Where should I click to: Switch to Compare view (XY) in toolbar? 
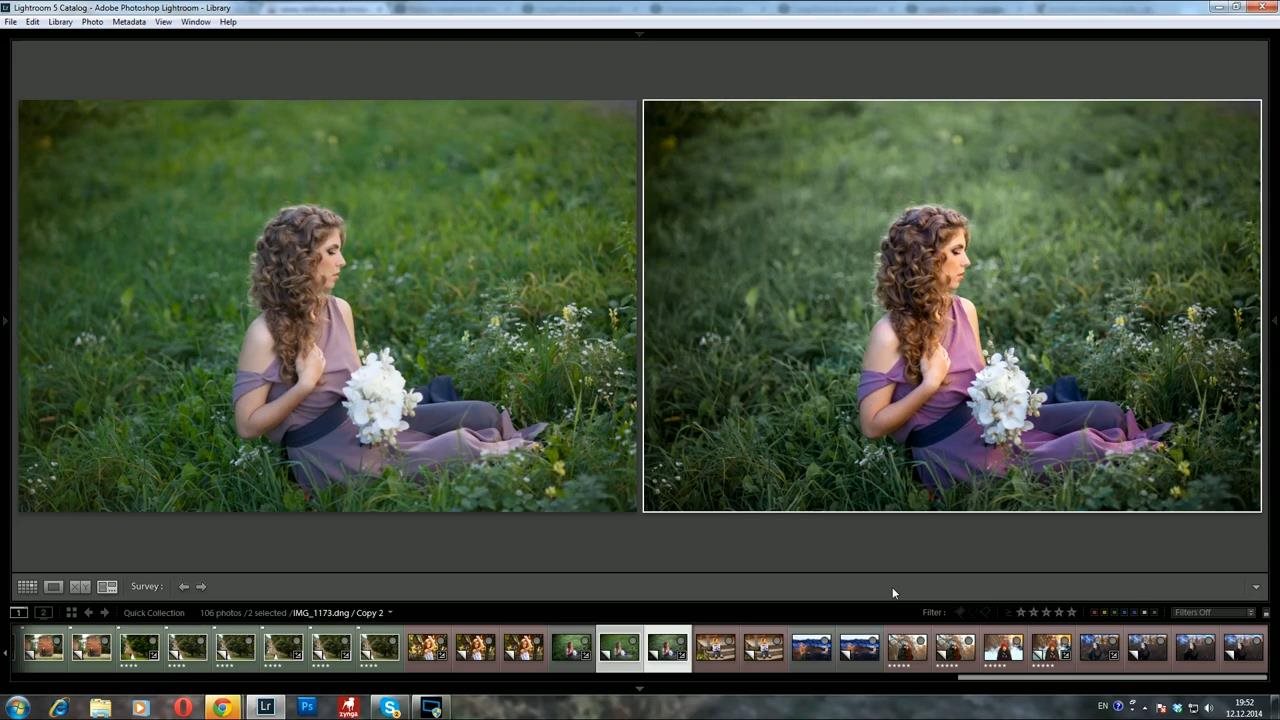tap(80, 587)
